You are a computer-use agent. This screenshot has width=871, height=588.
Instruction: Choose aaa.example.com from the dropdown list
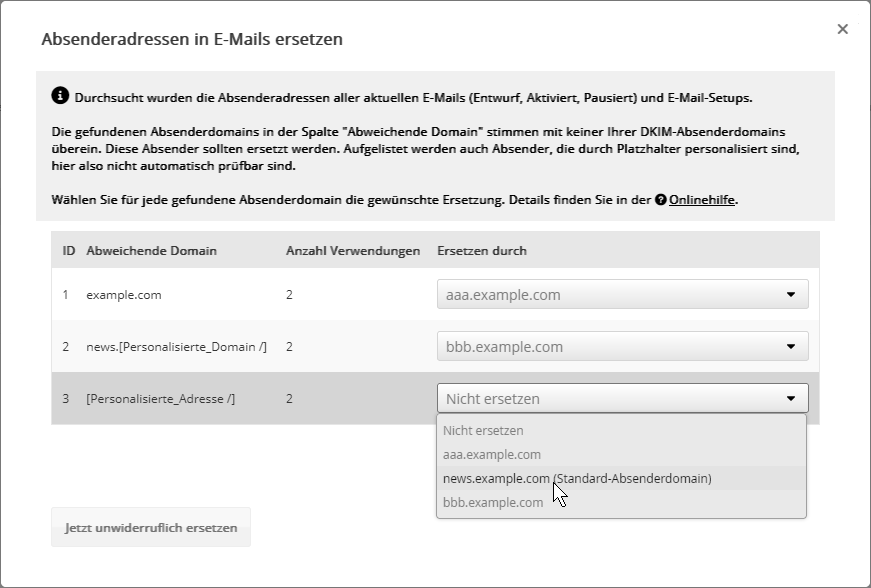(x=492, y=455)
